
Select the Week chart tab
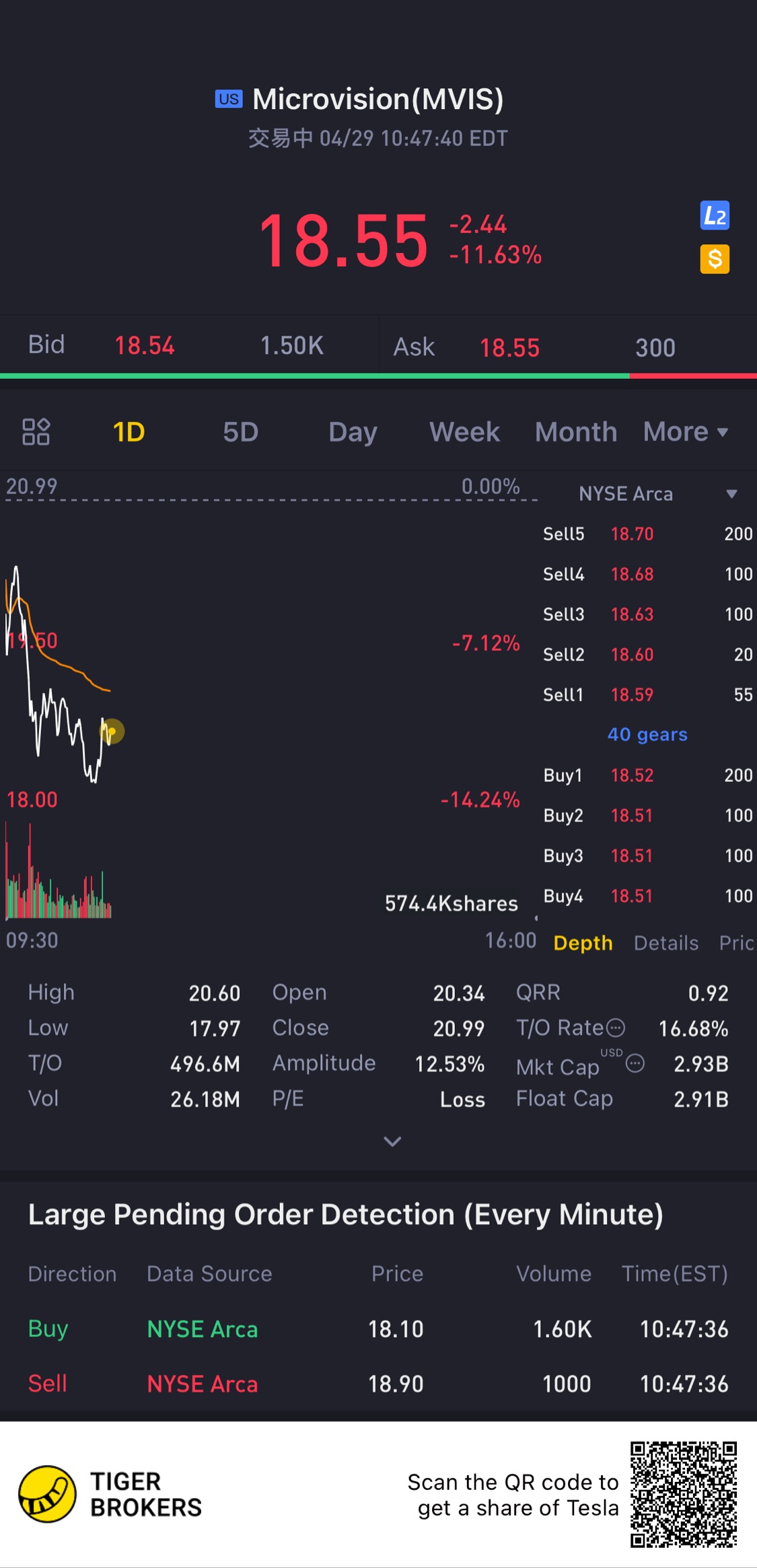click(464, 432)
